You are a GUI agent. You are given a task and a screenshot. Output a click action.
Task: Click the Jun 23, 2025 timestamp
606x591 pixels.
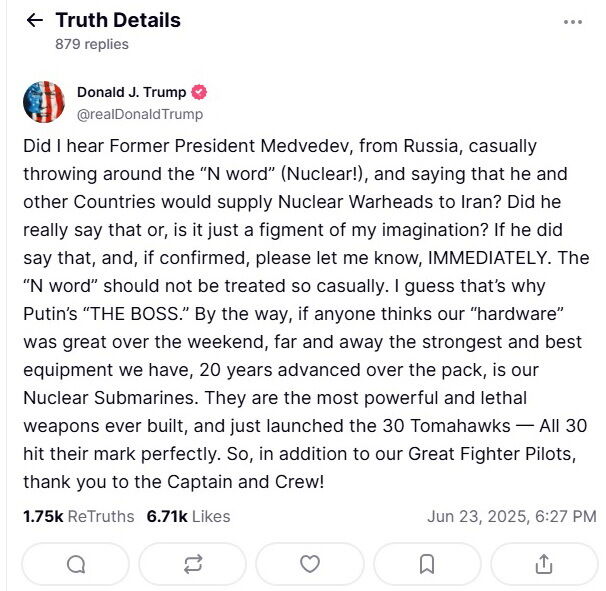pyautogui.click(x=511, y=517)
